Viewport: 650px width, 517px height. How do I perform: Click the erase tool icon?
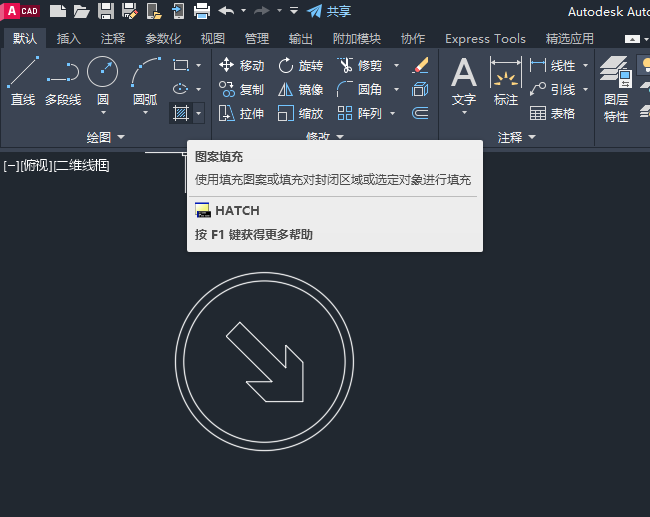coord(420,65)
